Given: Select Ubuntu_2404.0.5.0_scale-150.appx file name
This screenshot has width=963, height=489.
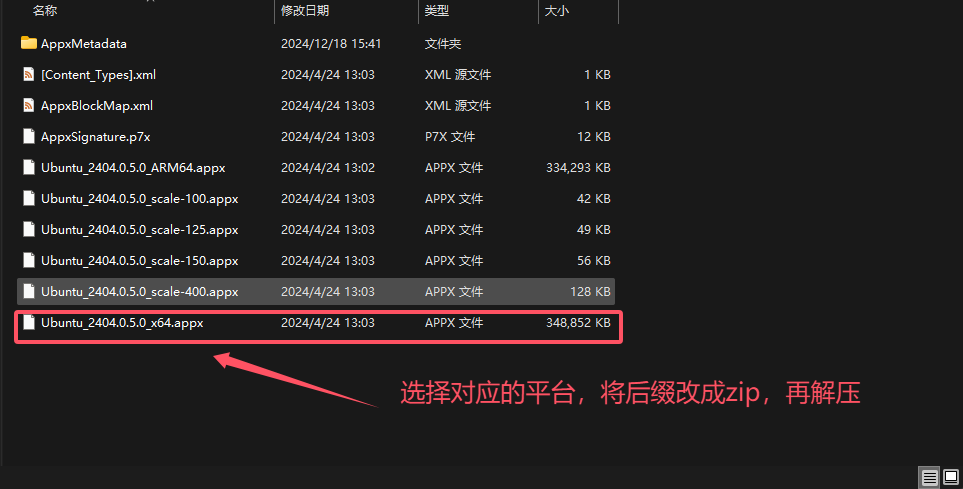Looking at the screenshot, I should (x=139, y=261).
